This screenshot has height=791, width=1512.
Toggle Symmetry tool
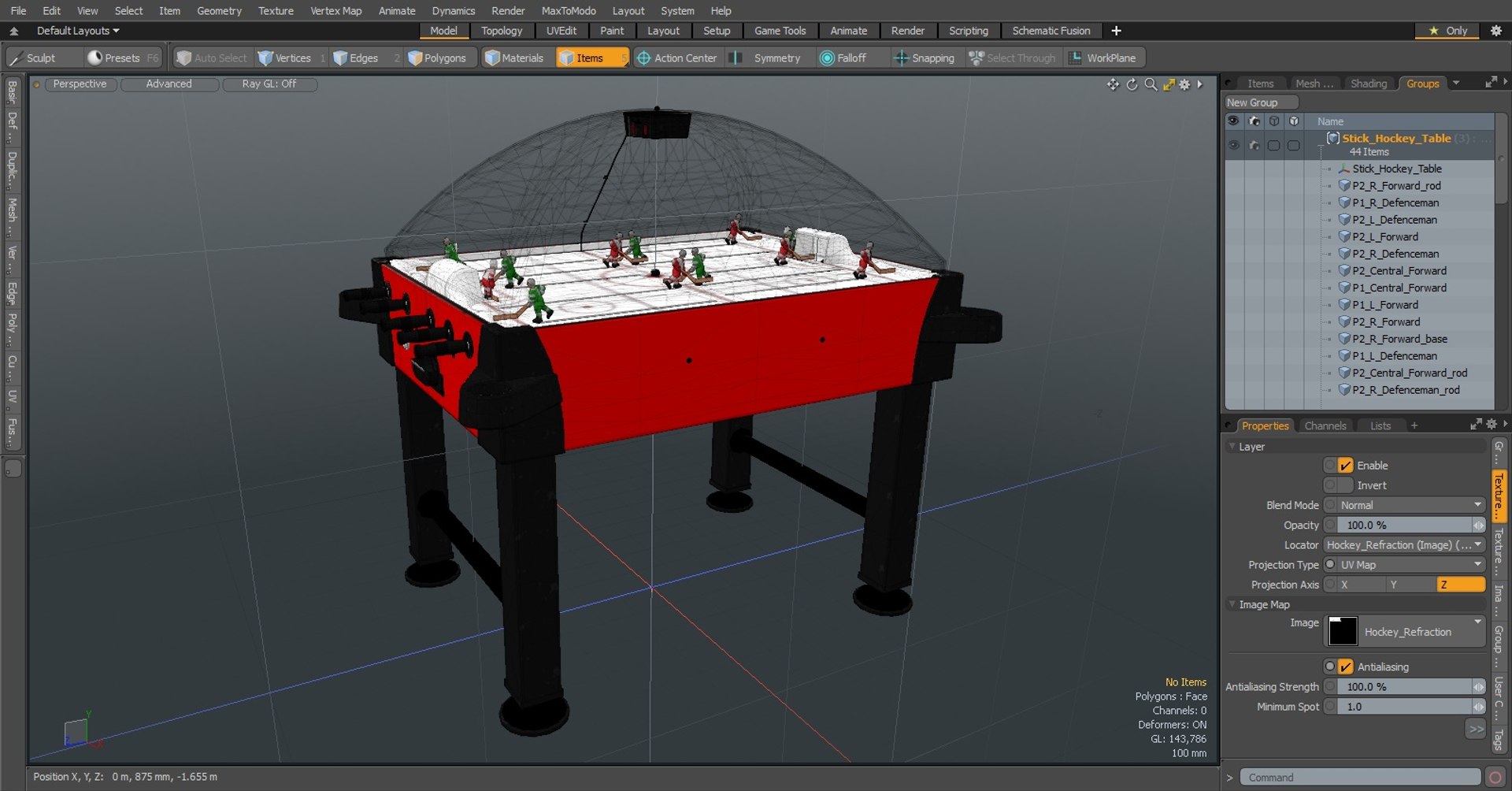pos(768,58)
